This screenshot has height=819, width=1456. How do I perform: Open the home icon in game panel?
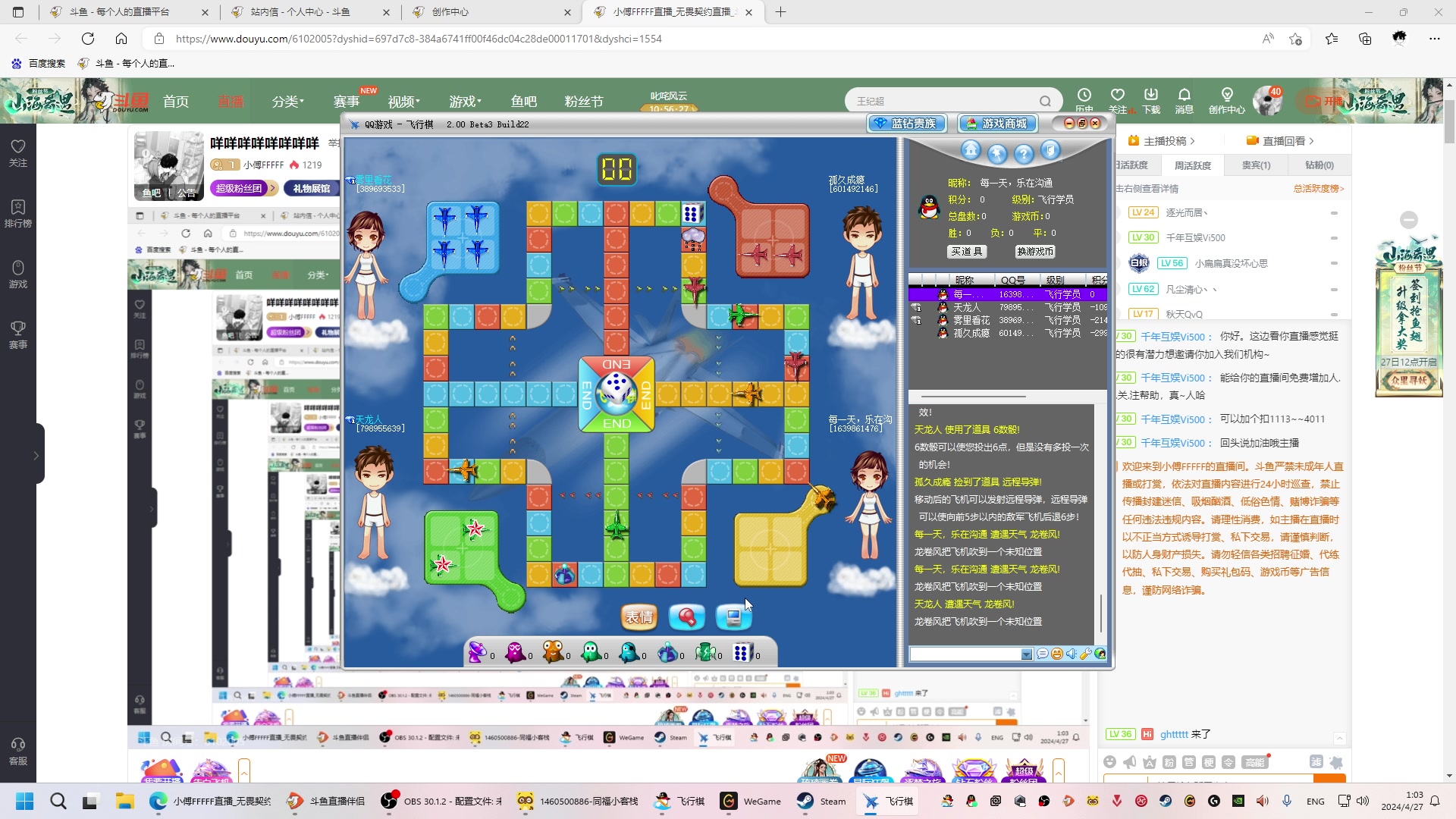tap(971, 150)
